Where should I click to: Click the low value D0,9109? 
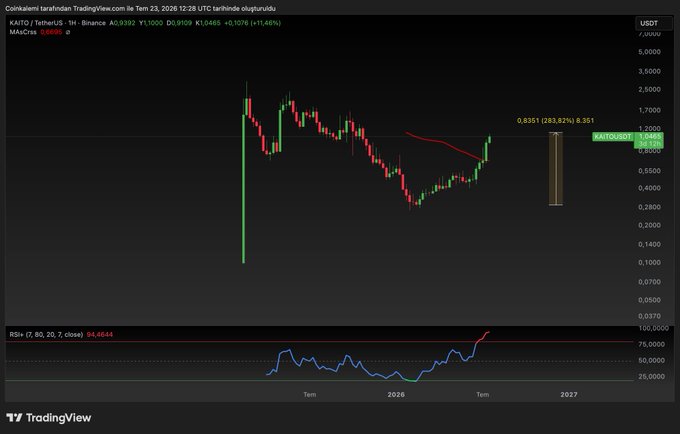pos(179,23)
